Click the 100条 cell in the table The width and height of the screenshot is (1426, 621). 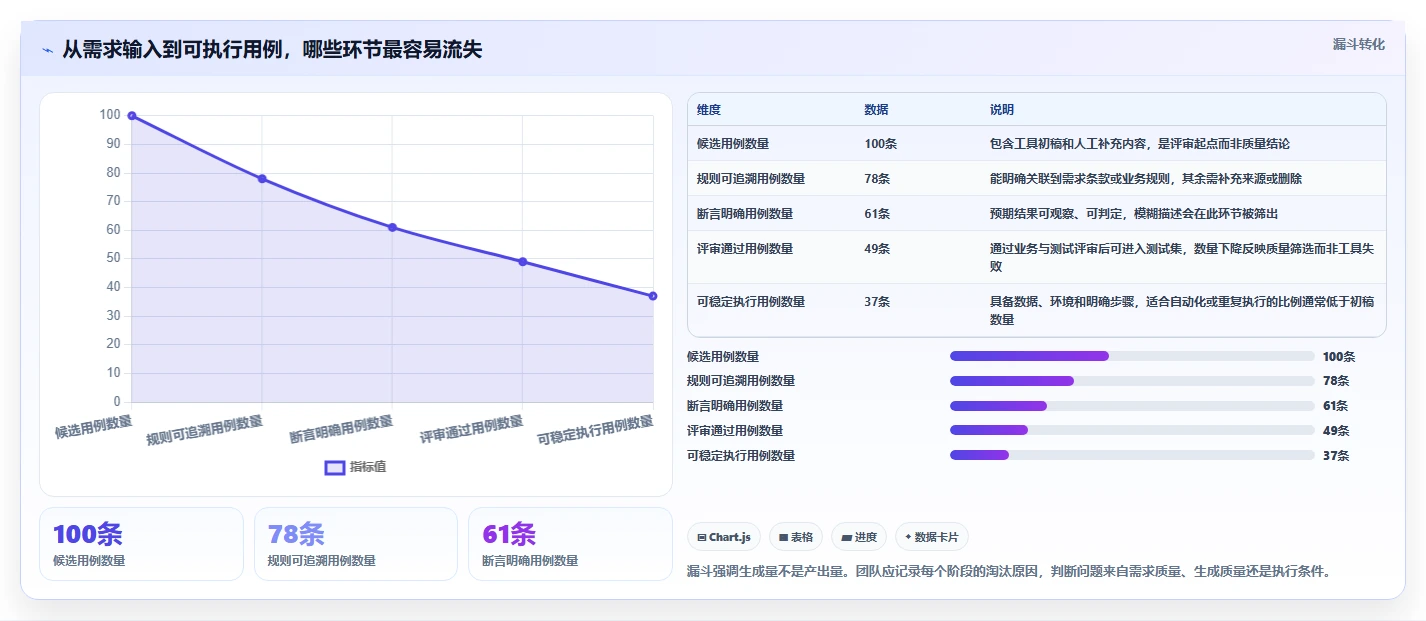(881, 144)
